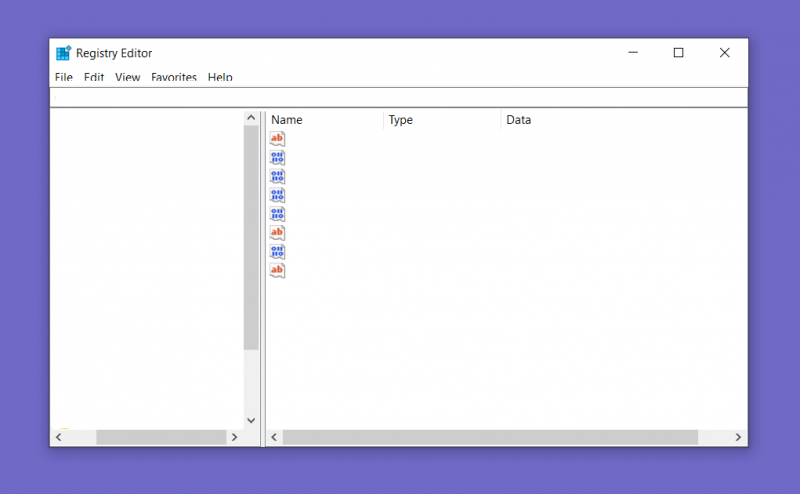This screenshot has width=800, height=494.
Task: Sort values by the Type column header
Action: click(x=442, y=120)
